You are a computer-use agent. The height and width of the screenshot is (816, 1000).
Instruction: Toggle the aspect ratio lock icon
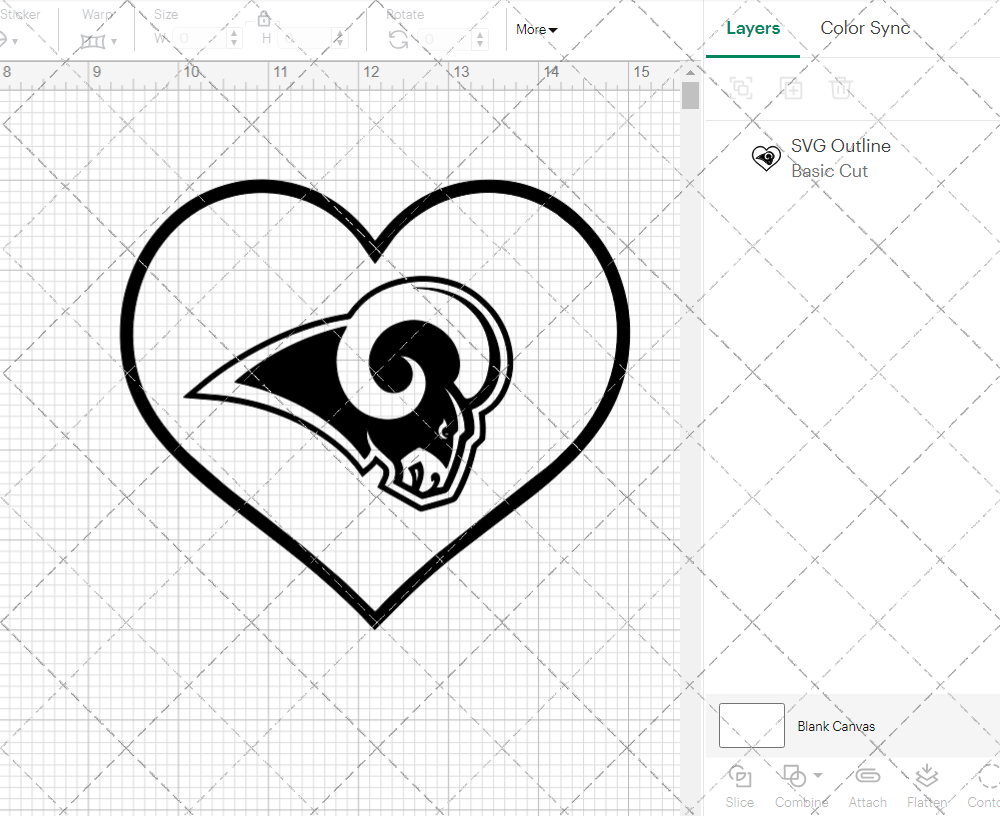[264, 19]
